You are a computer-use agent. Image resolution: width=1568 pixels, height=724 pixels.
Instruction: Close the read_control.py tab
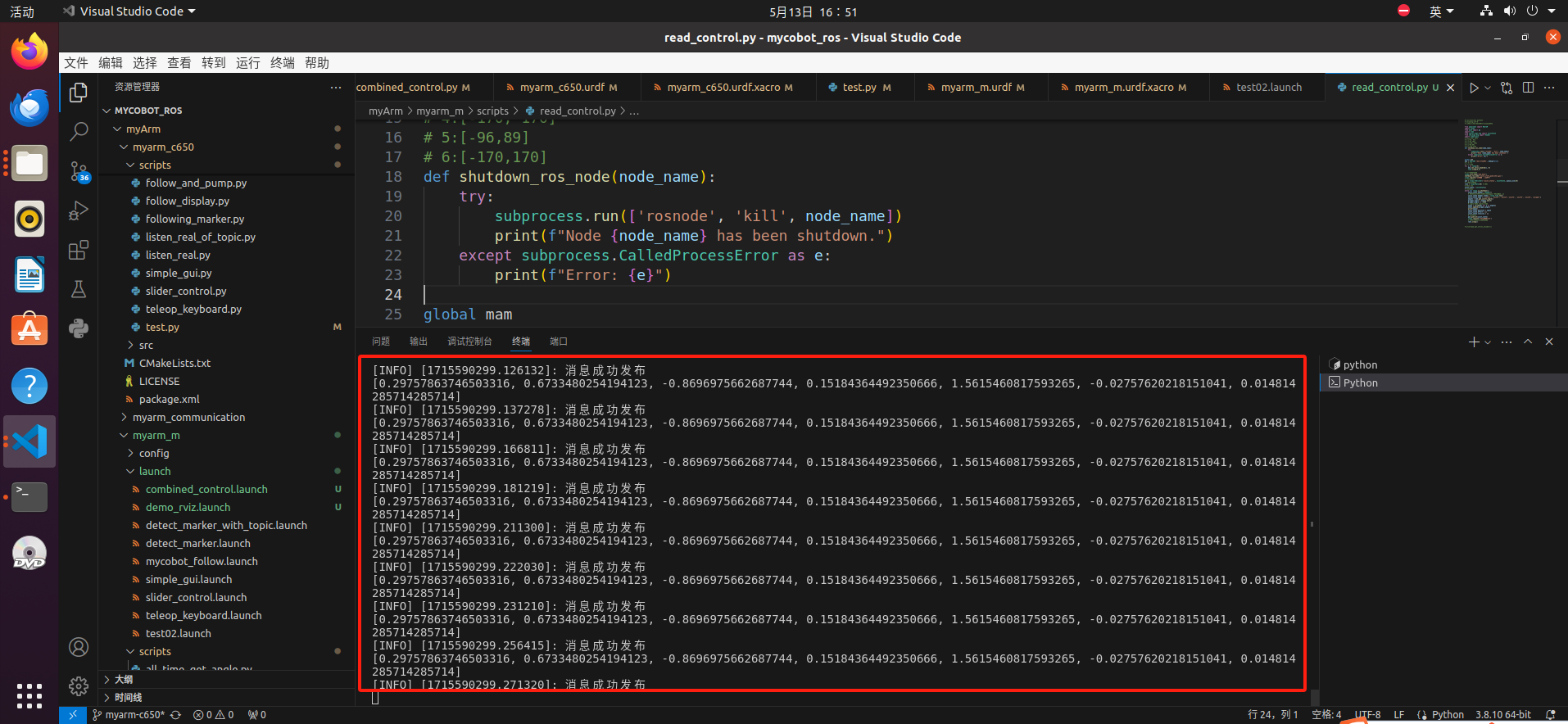coord(1450,88)
